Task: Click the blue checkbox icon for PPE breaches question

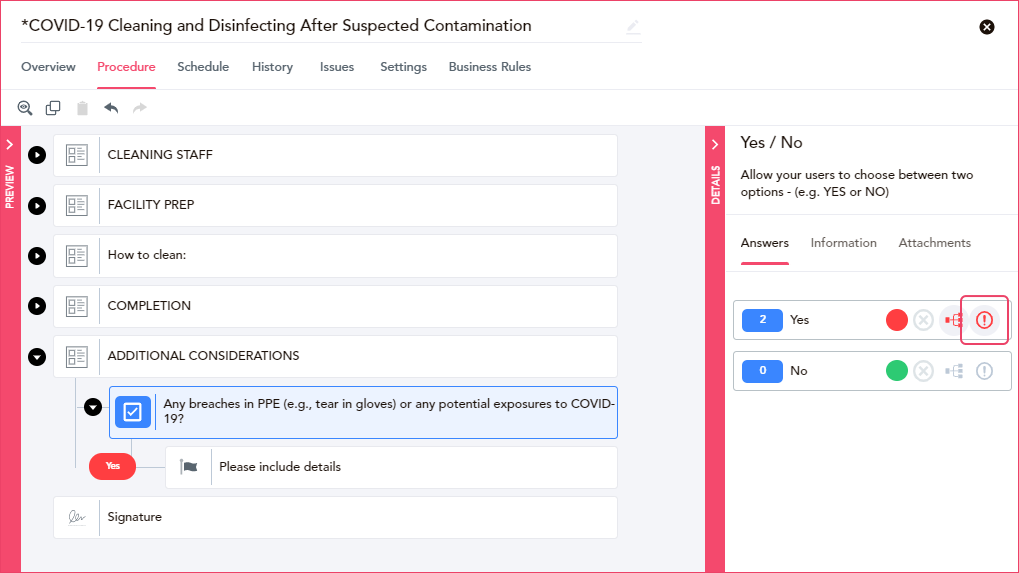Action: pyautogui.click(x=133, y=412)
